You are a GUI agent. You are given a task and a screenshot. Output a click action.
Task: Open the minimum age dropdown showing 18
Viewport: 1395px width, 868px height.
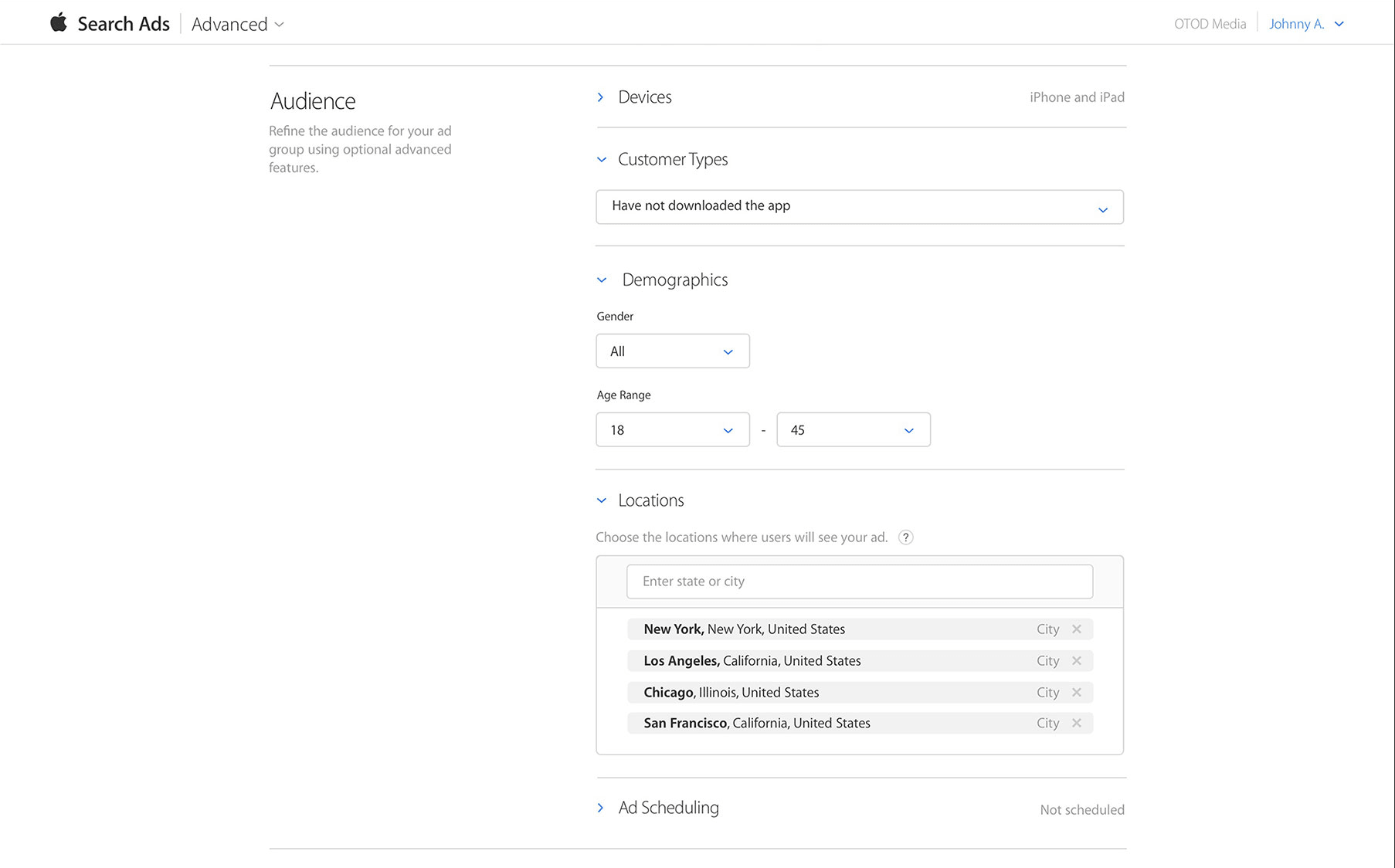[673, 430]
